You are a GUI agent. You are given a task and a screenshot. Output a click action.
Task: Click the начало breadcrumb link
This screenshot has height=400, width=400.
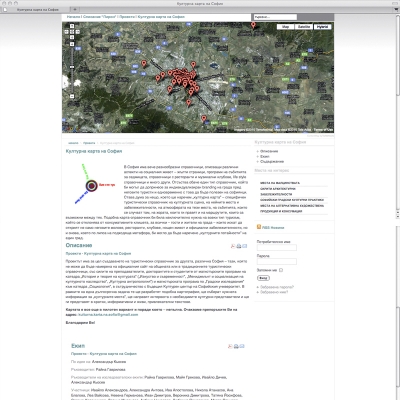click(x=73, y=143)
